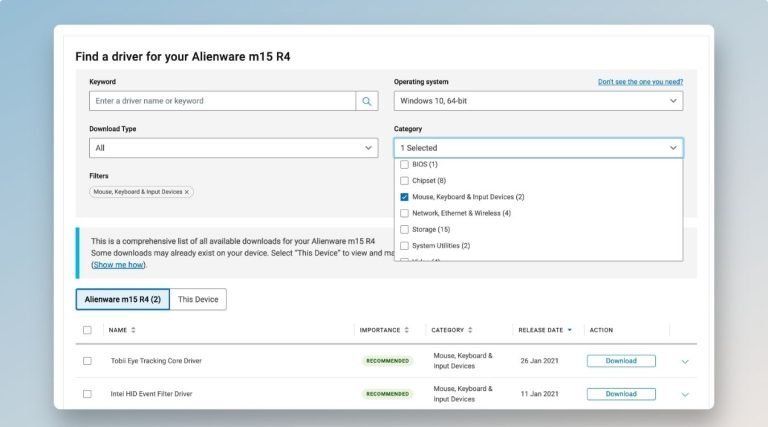Sort by Category column arrows

point(470,330)
